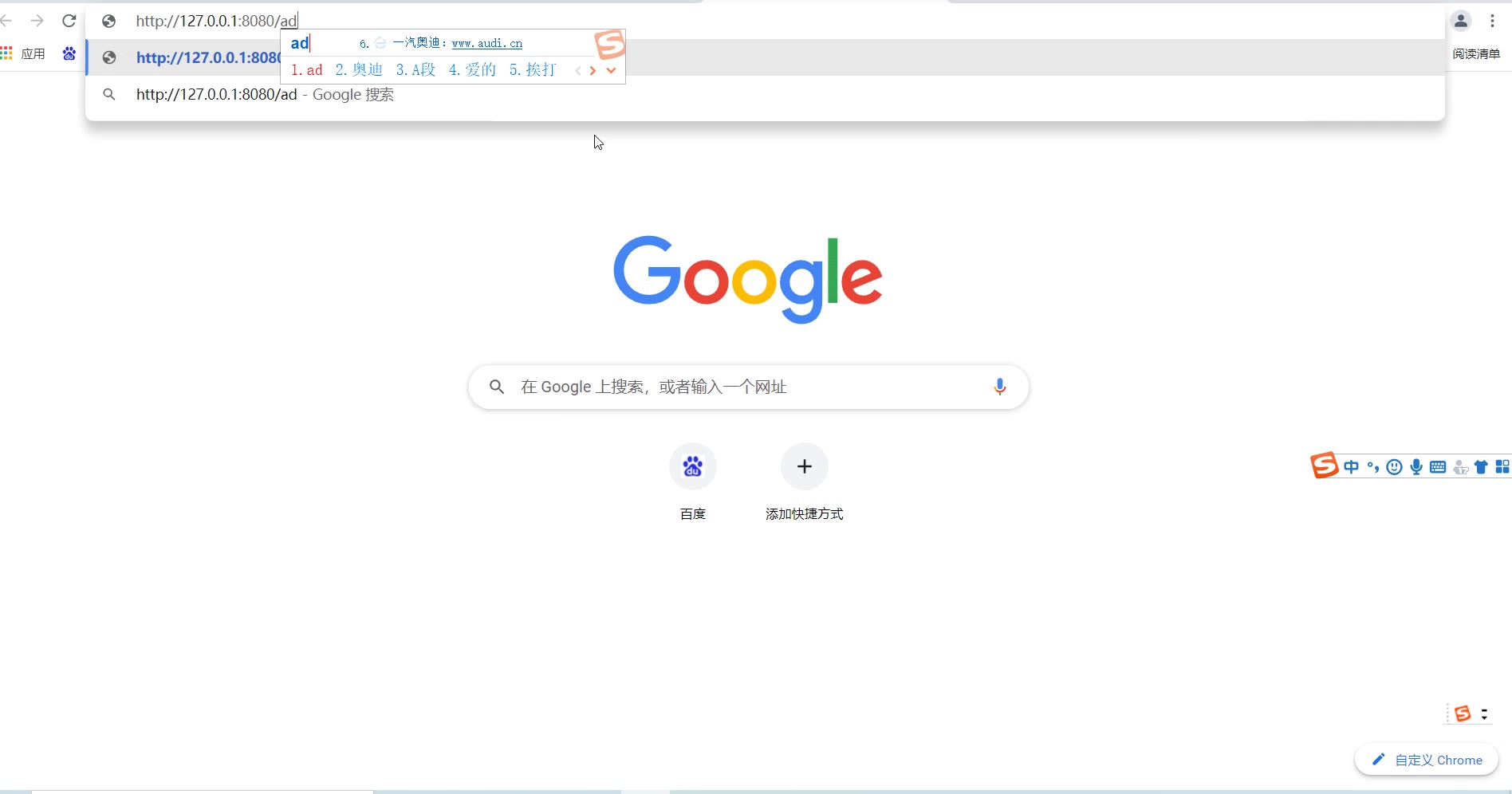The image size is (1512, 794).
Task: Start voice search with the microphone icon
Action: click(x=999, y=387)
